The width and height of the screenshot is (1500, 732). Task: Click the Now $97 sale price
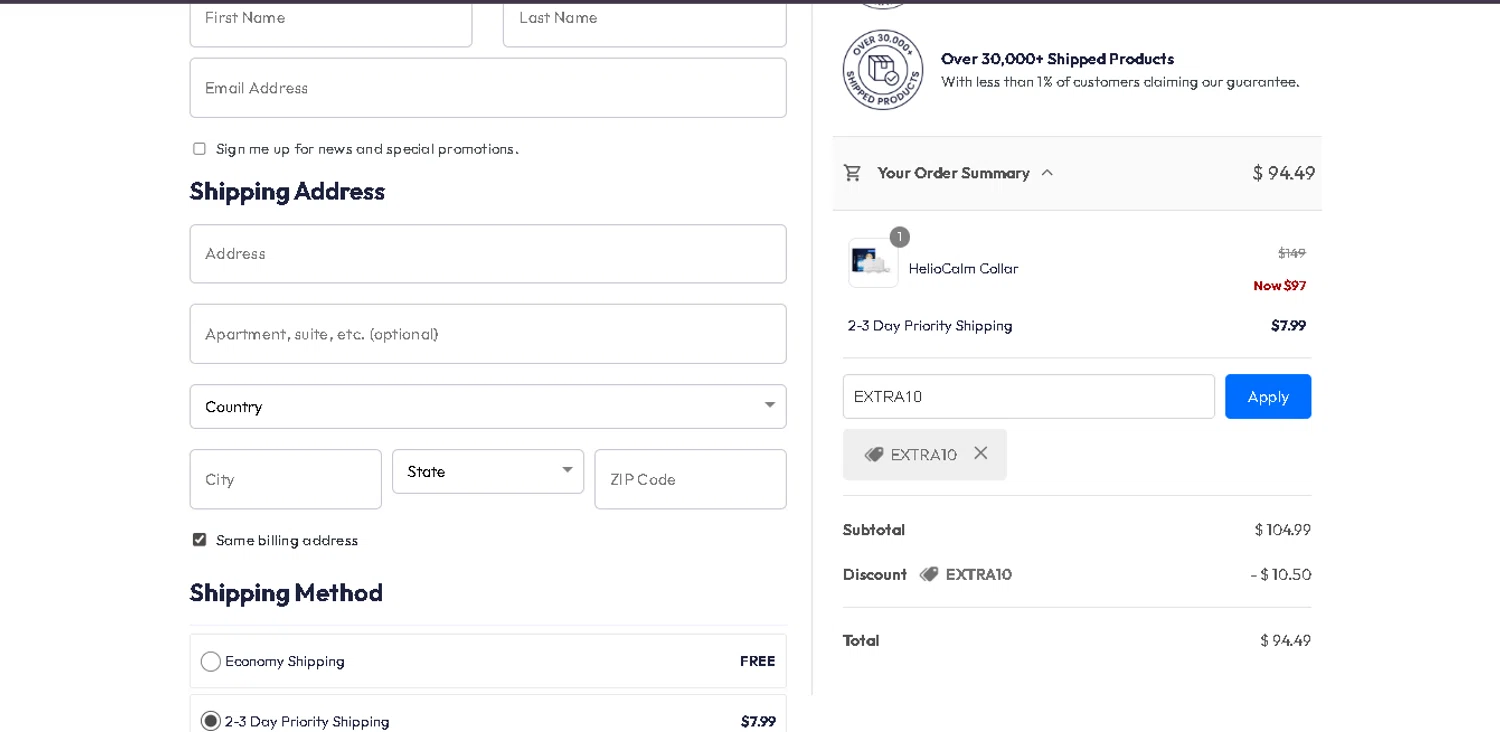(x=1279, y=286)
